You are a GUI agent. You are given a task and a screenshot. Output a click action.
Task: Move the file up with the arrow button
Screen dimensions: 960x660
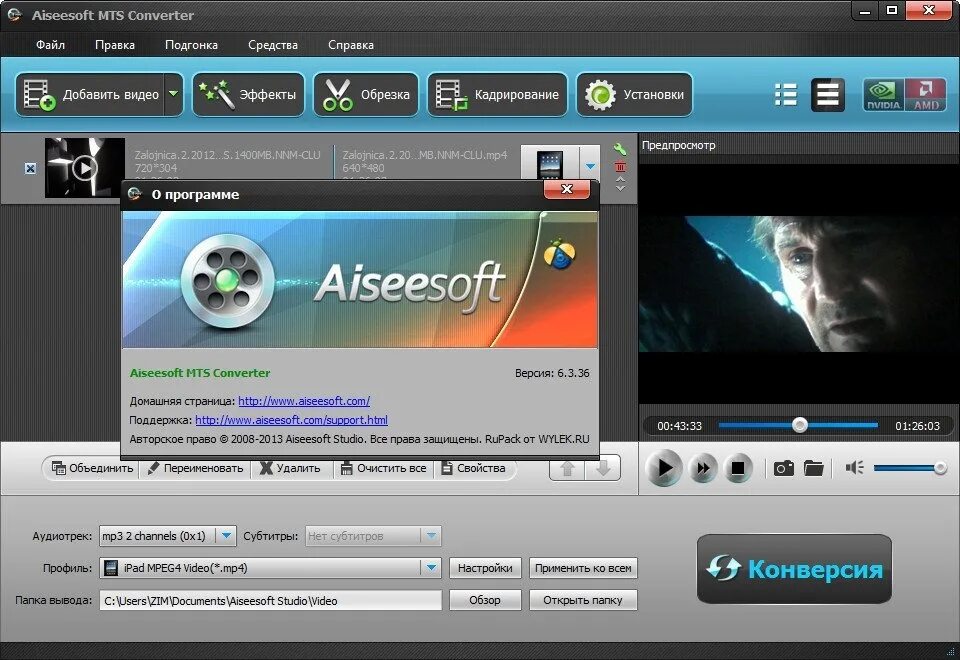568,468
